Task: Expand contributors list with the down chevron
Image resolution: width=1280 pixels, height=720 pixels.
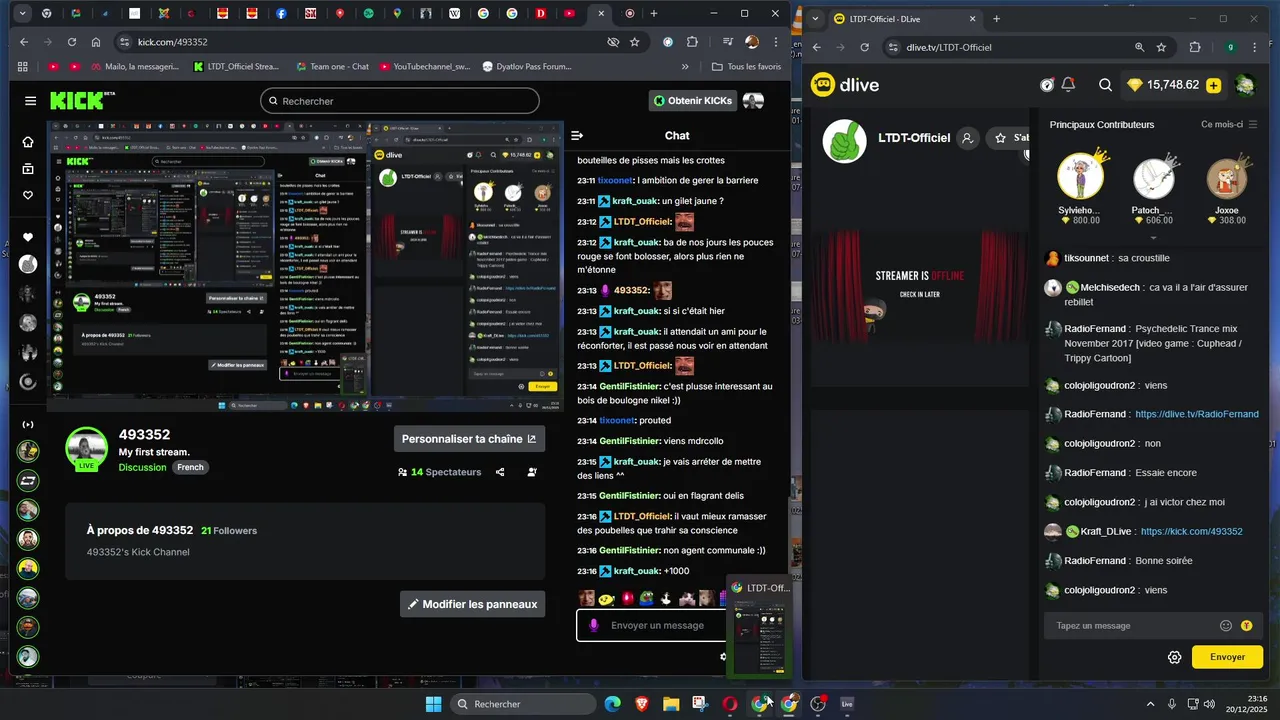Action: pyautogui.click(x=1153, y=238)
